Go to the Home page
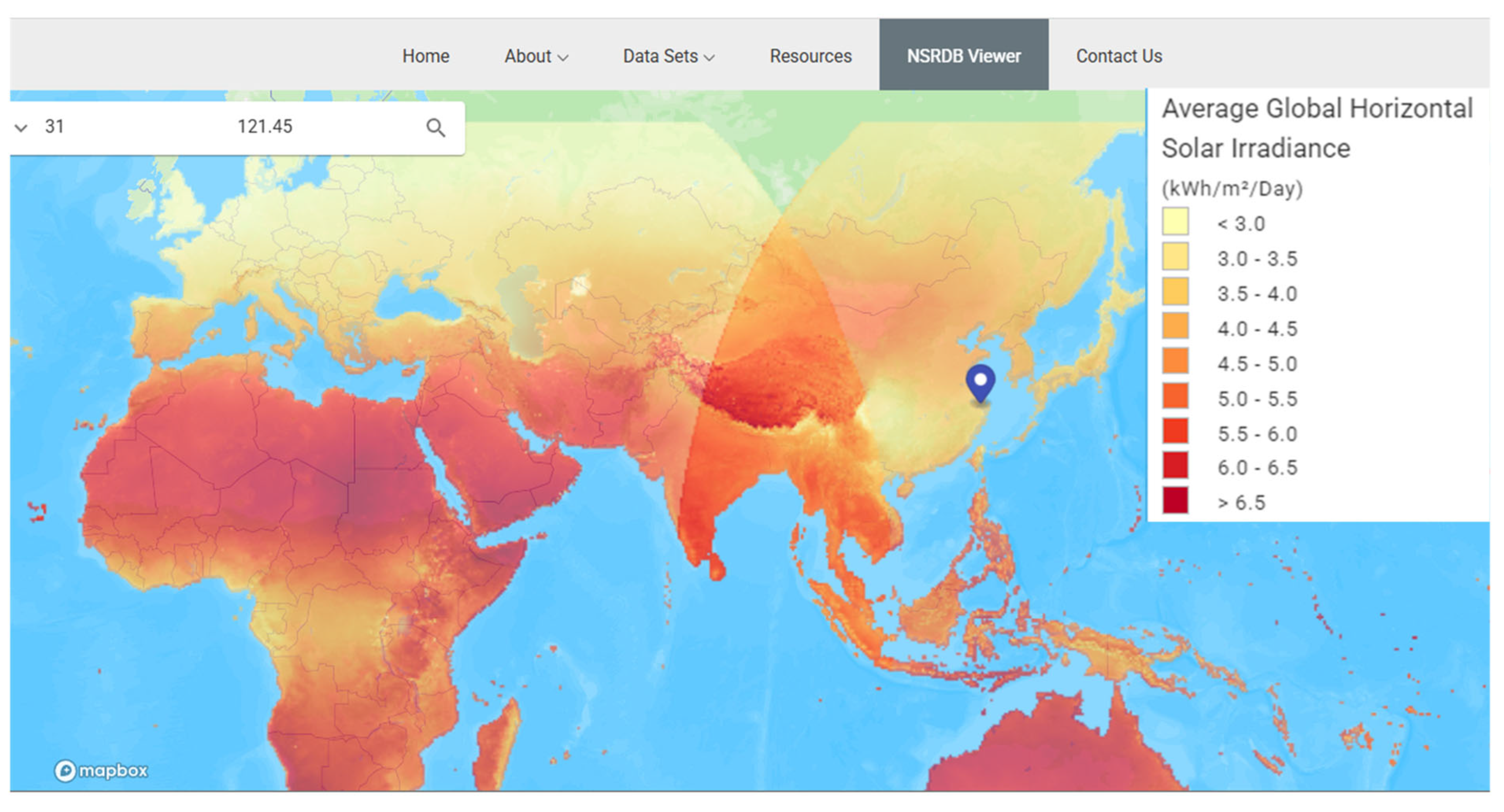Screen dimensions: 1504x812 pyautogui.click(x=426, y=56)
